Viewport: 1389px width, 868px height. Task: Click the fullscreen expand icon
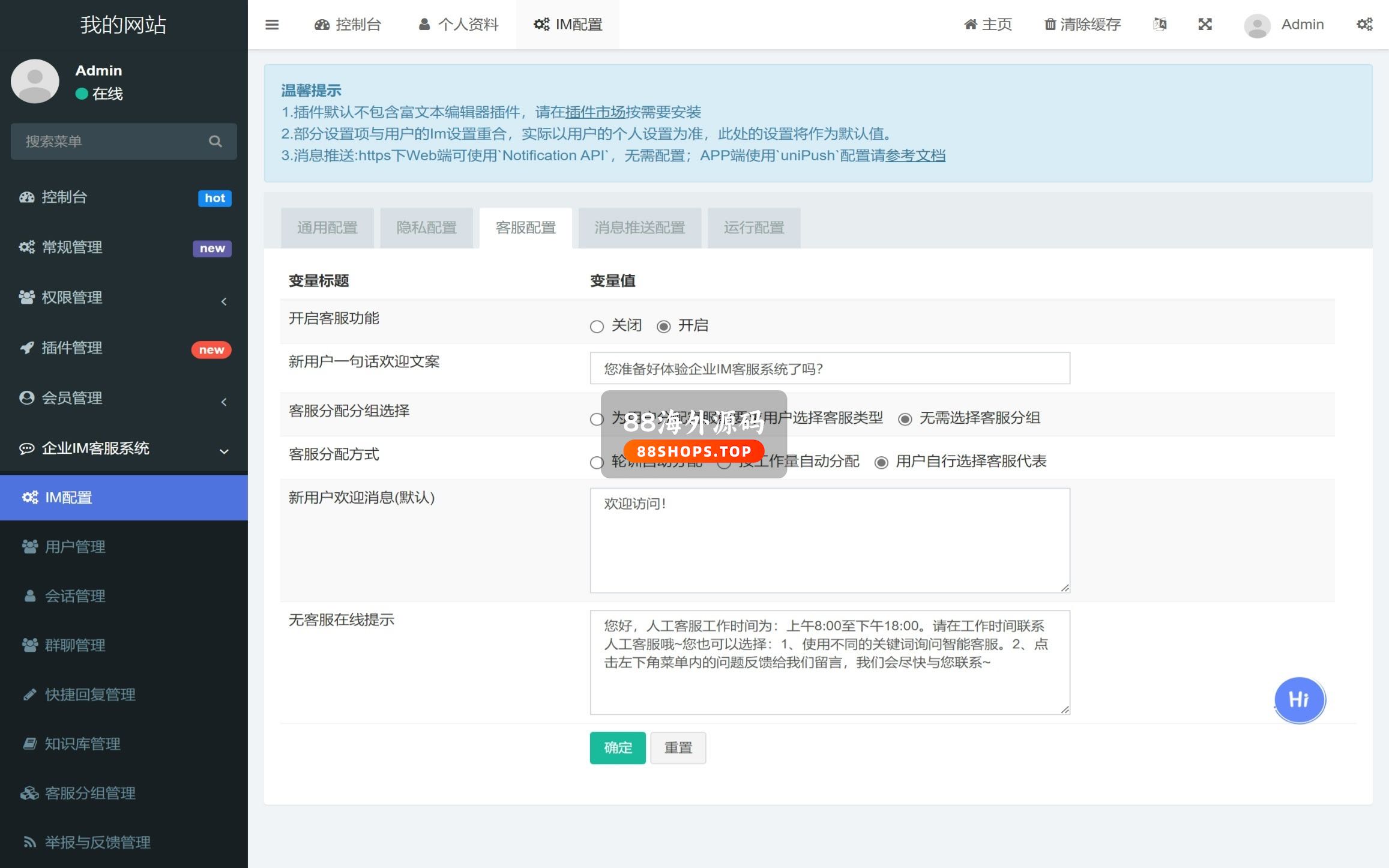point(1205,25)
